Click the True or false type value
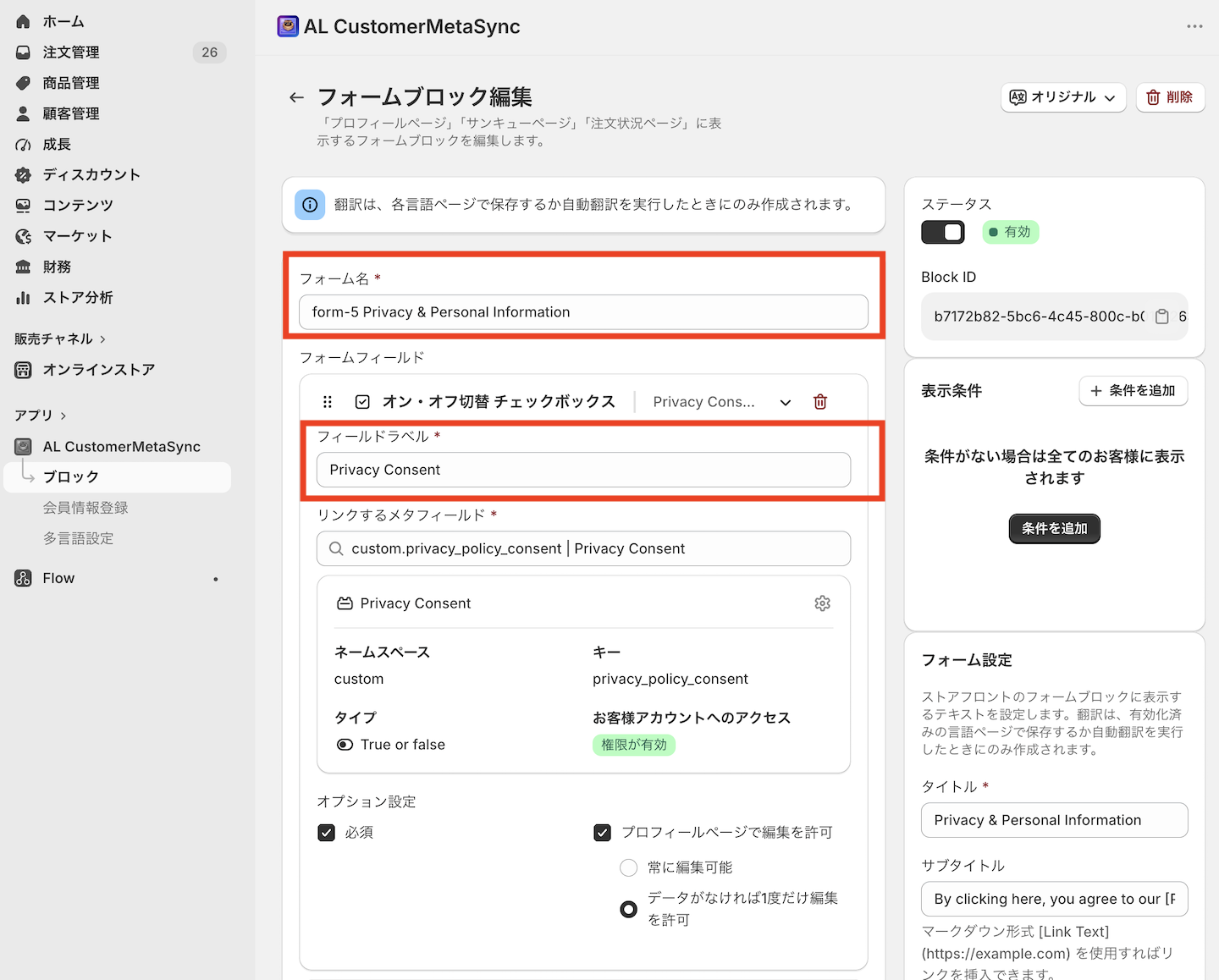The height and width of the screenshot is (980, 1219). (x=403, y=745)
